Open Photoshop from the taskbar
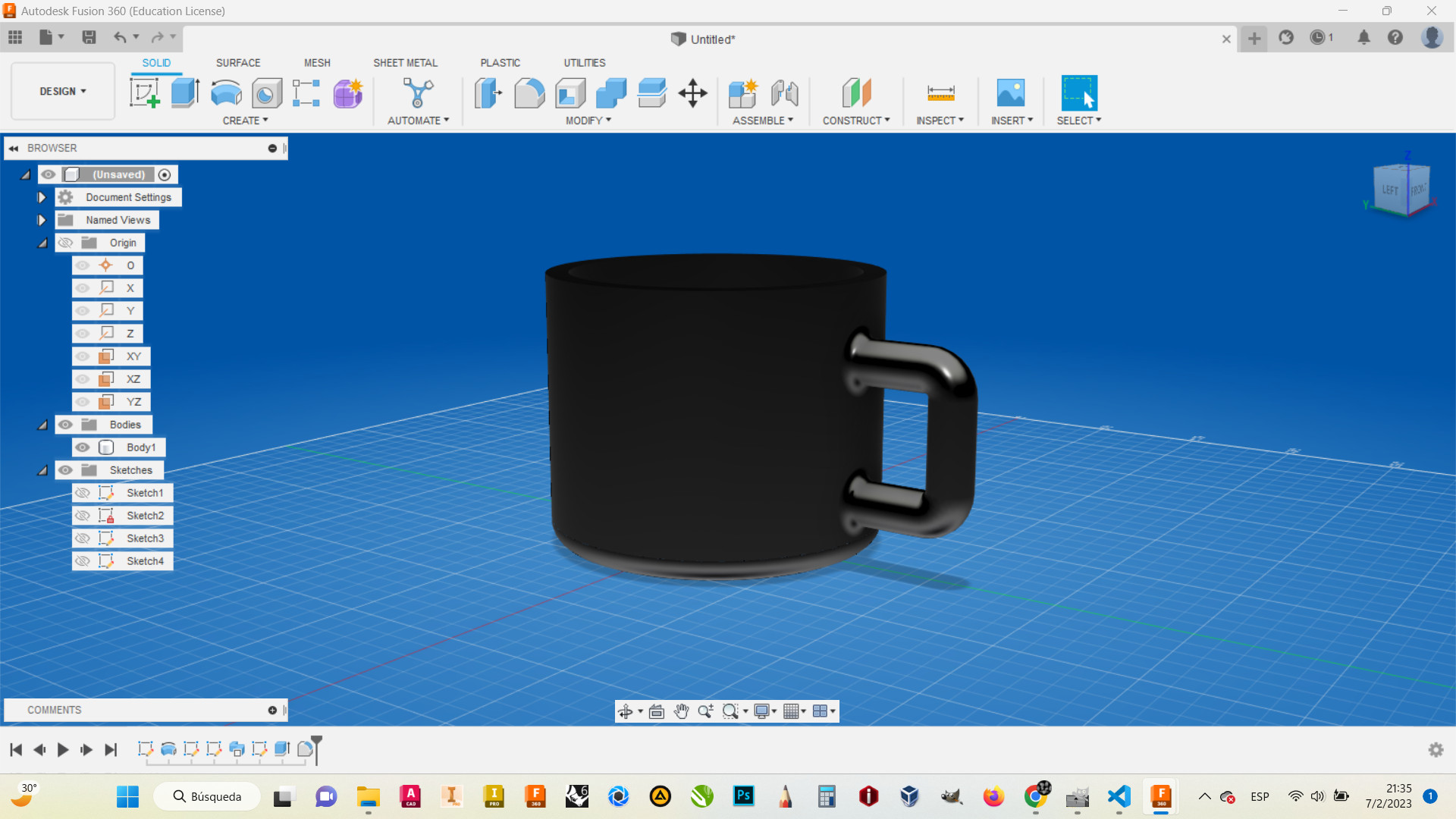The height and width of the screenshot is (819, 1456). tap(744, 796)
